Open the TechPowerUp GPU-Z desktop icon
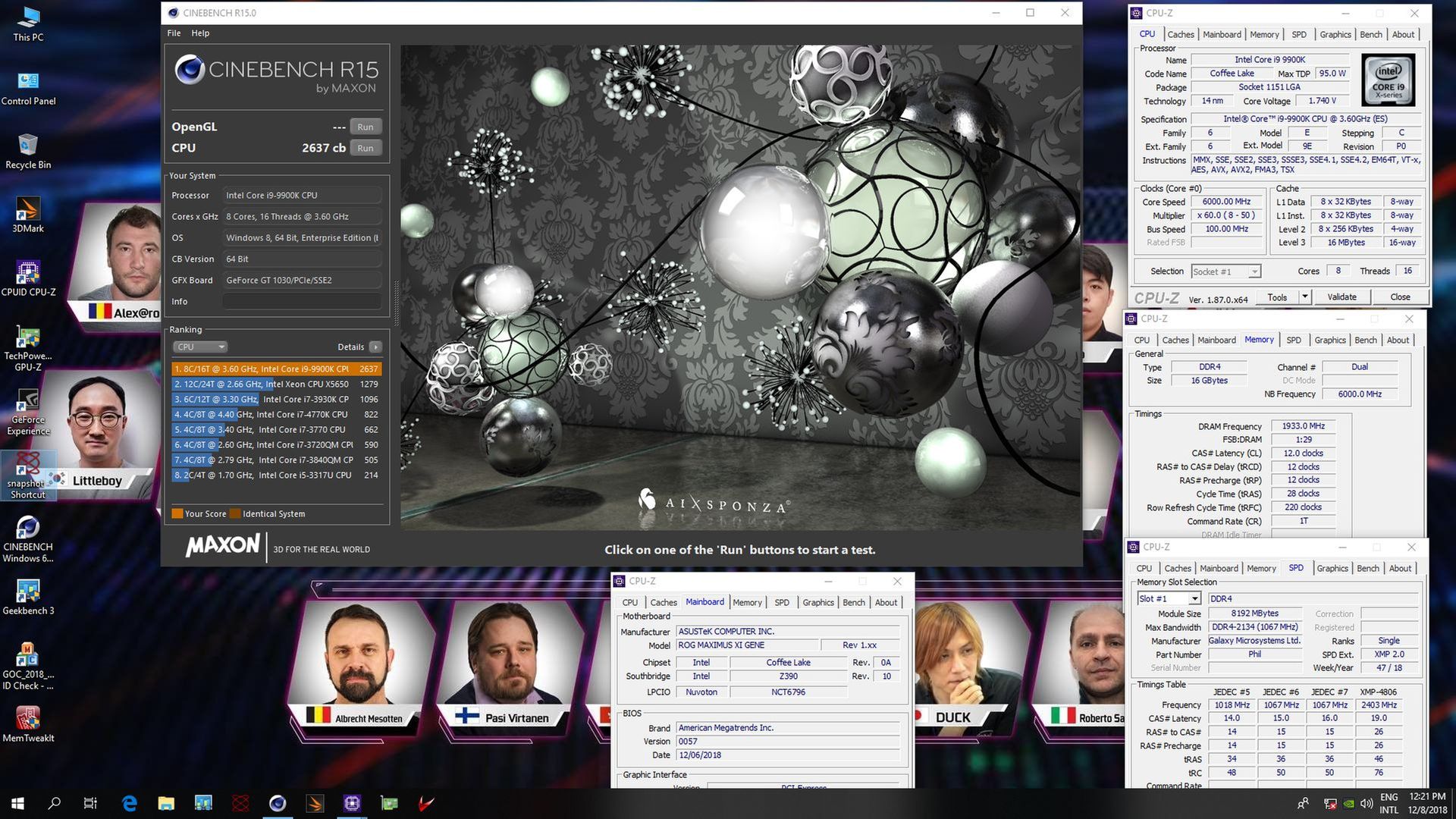Viewport: 1456px width, 819px height. coord(28,349)
